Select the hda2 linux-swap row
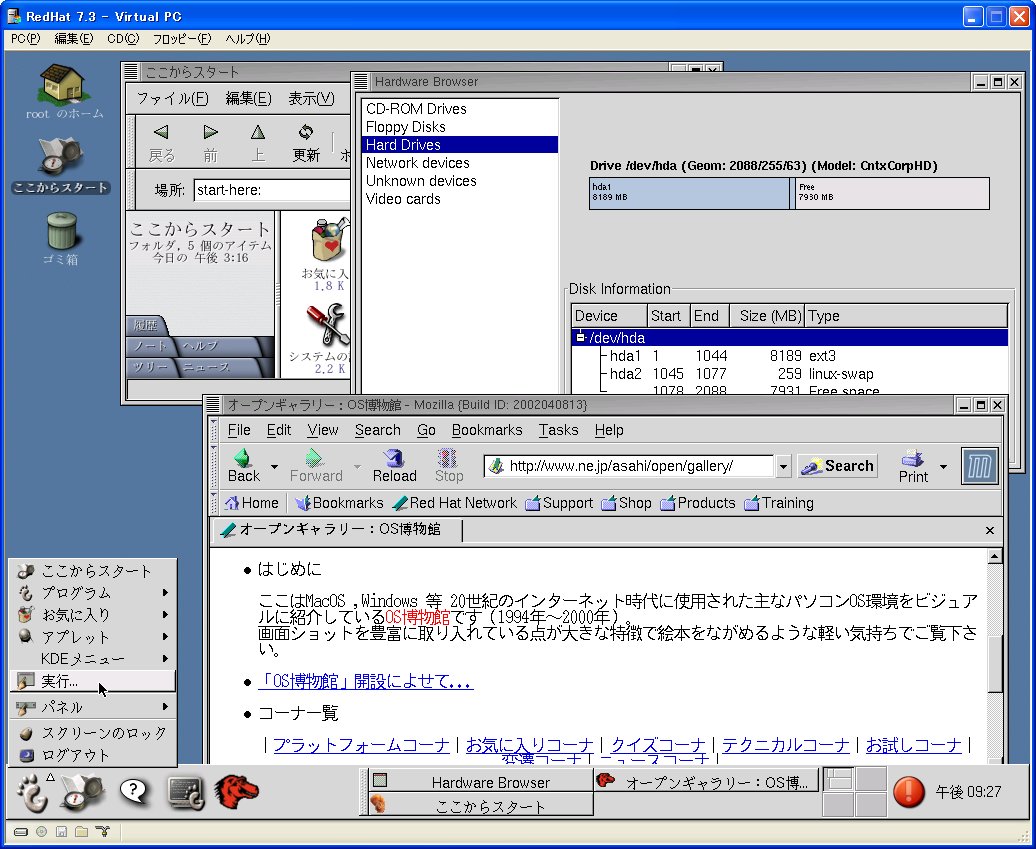This screenshot has width=1036, height=849. [x=790, y=374]
